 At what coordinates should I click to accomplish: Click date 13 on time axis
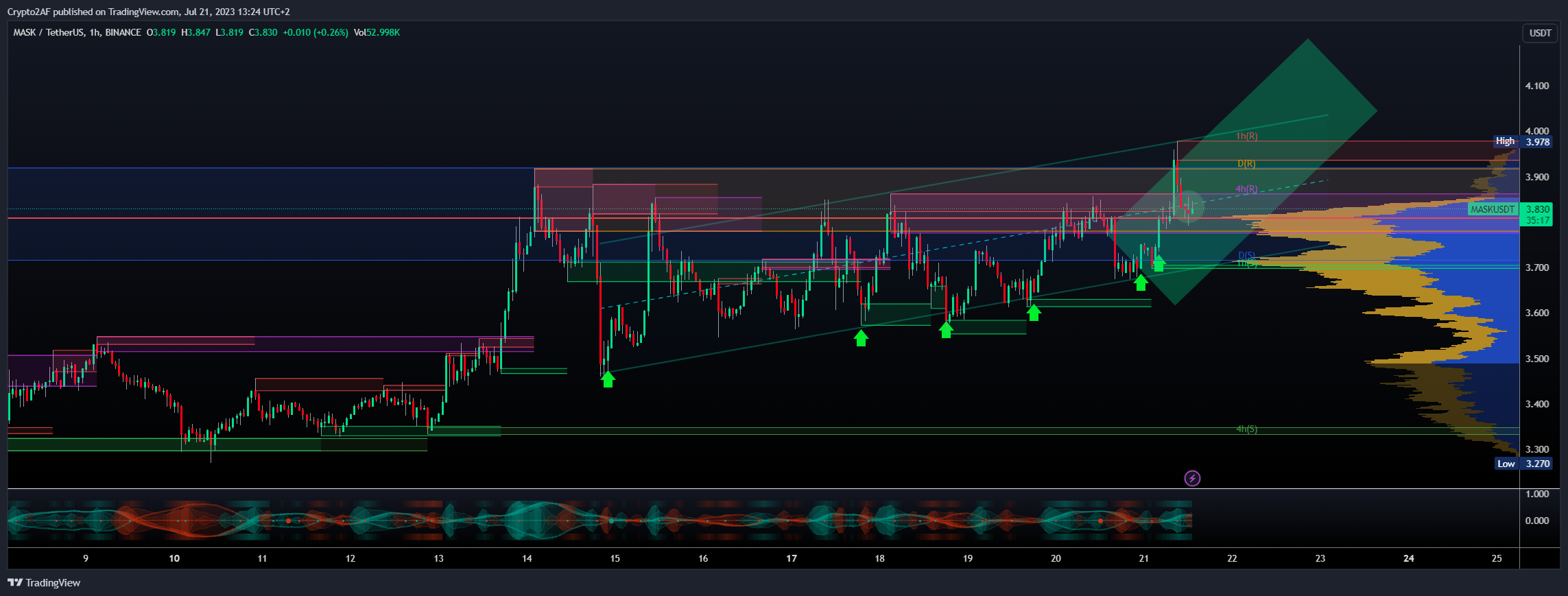[438, 558]
